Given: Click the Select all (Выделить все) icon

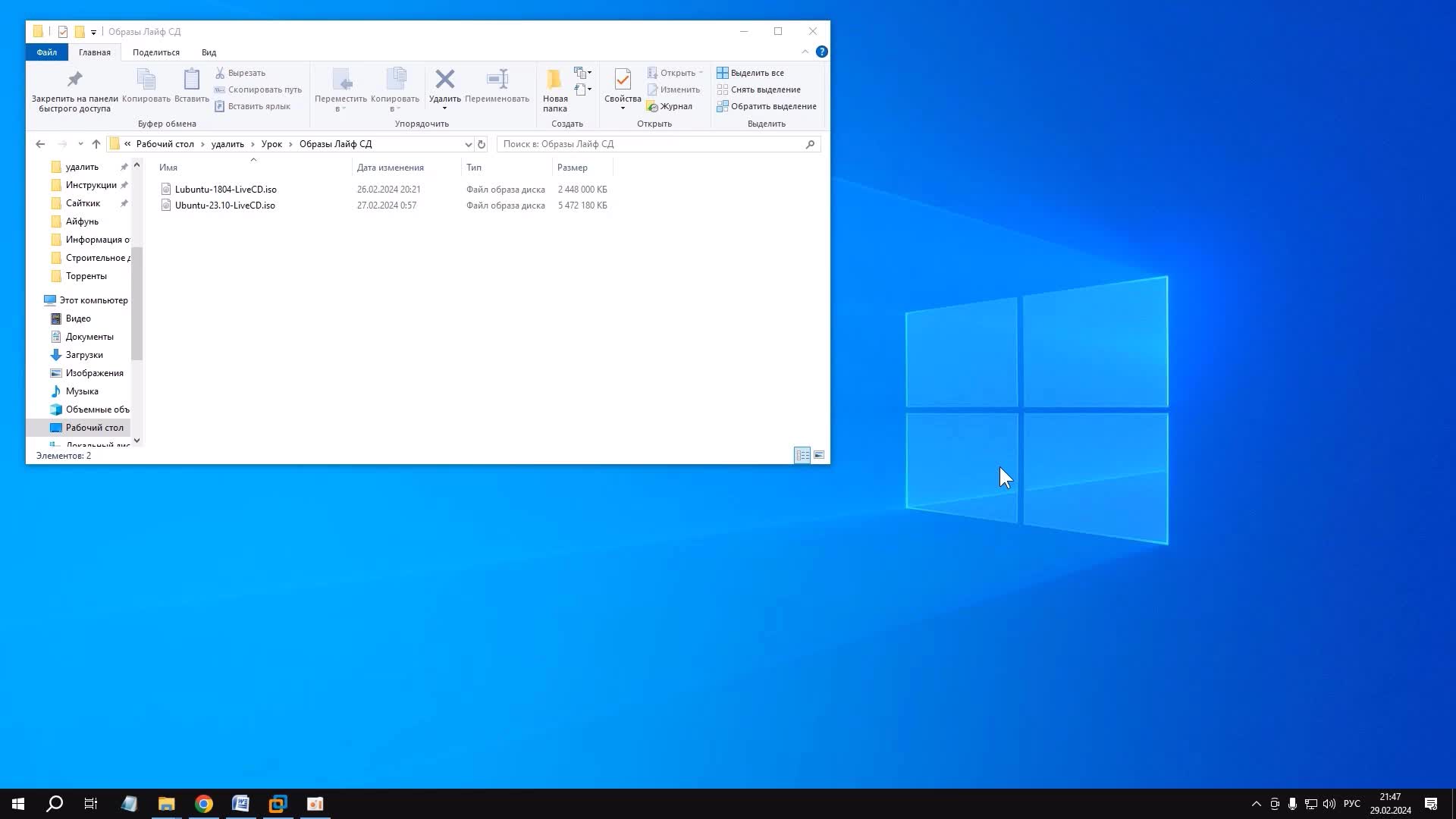Looking at the screenshot, I should (723, 73).
